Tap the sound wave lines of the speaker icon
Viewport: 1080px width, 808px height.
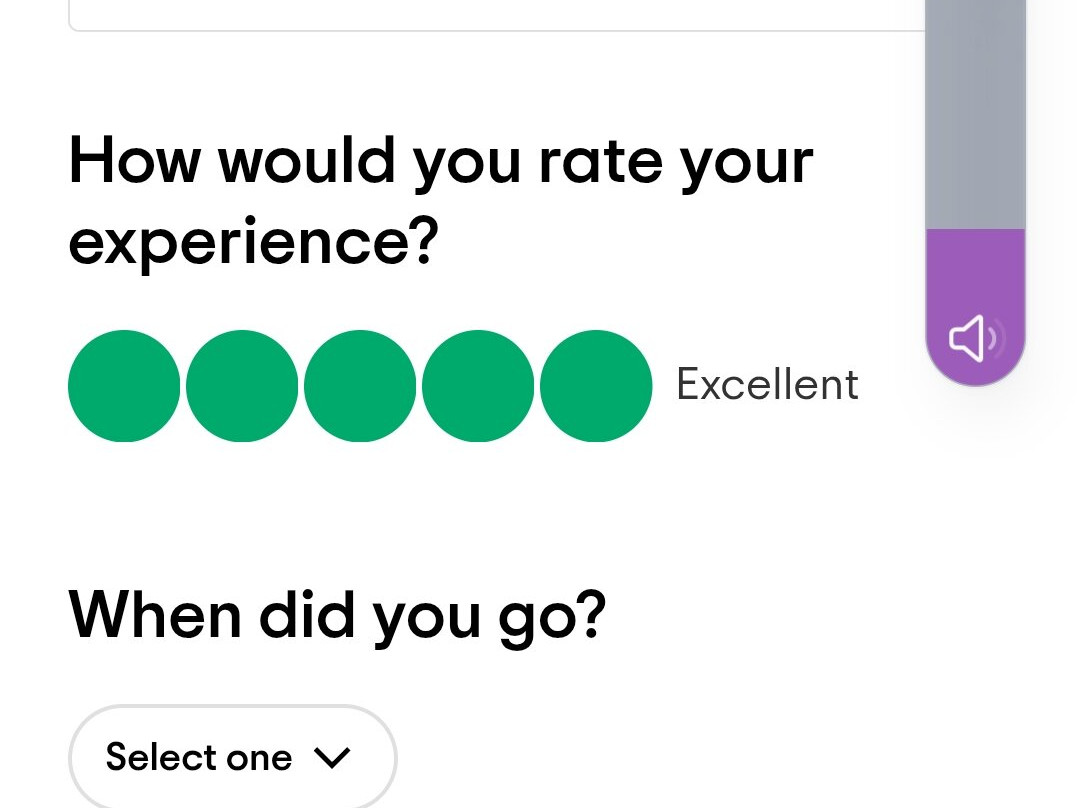[997, 338]
